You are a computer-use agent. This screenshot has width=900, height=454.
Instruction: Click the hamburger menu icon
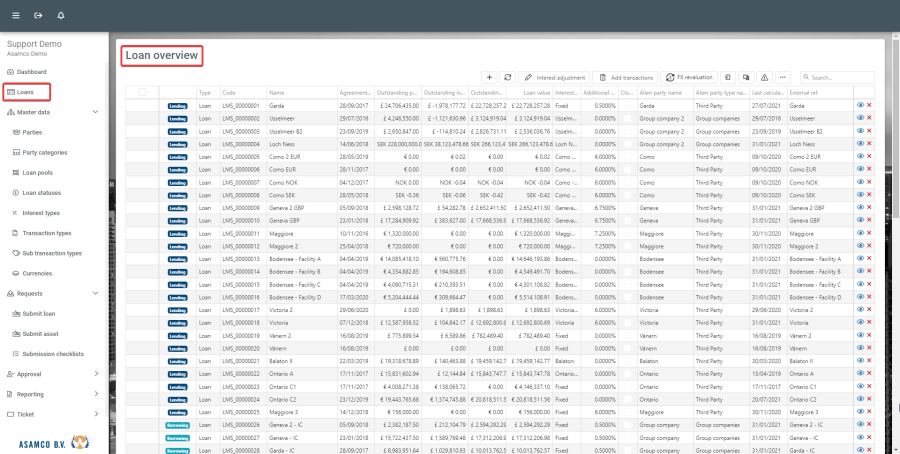click(x=15, y=16)
